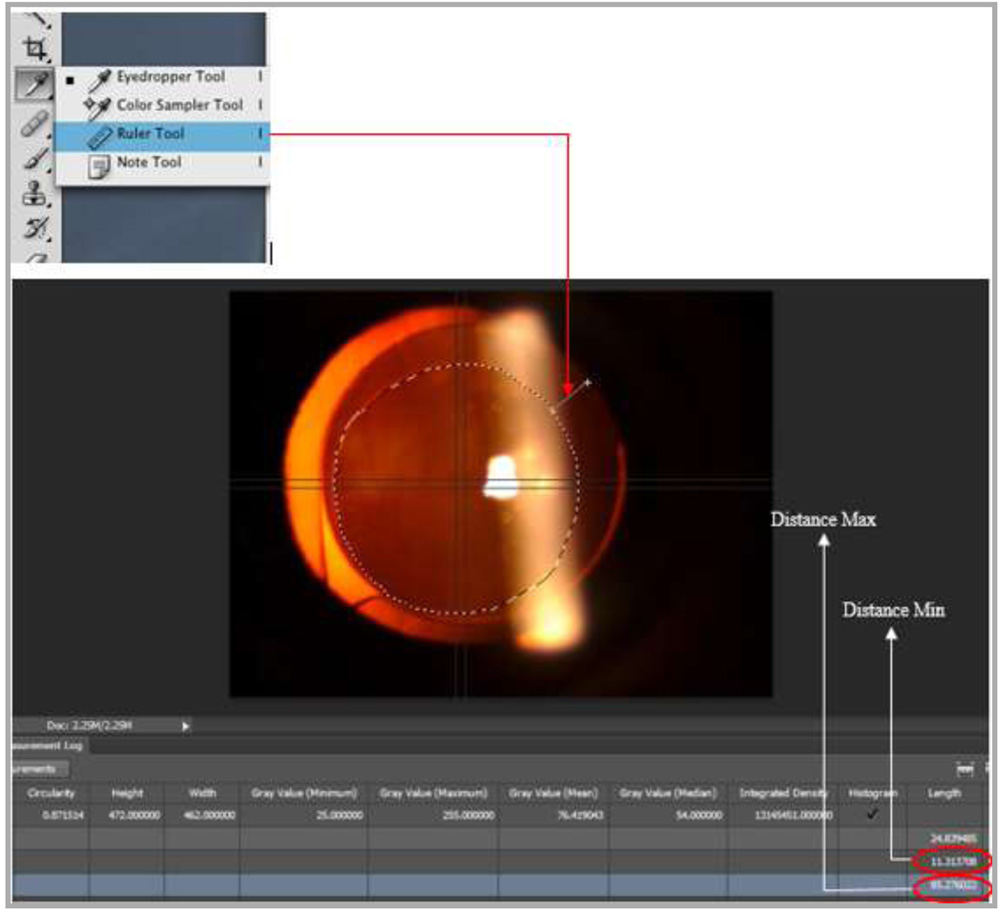Toggle the Histogram checkmark in first row
Viewport: 1000px width, 909px height.
[x=872, y=814]
